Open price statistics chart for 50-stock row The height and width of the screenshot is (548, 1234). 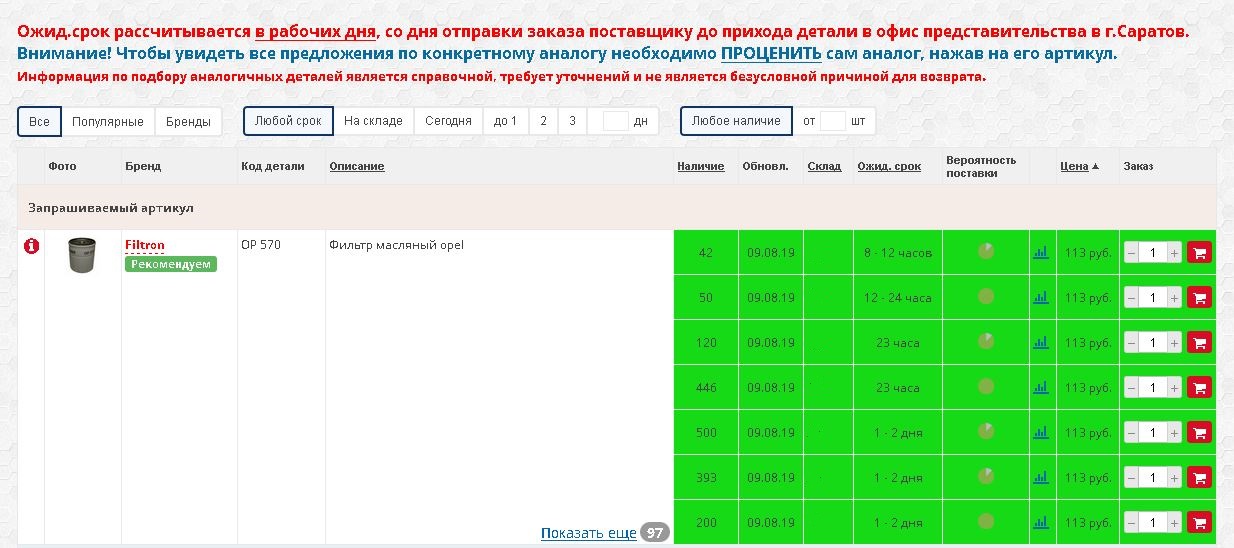tap(1041, 297)
